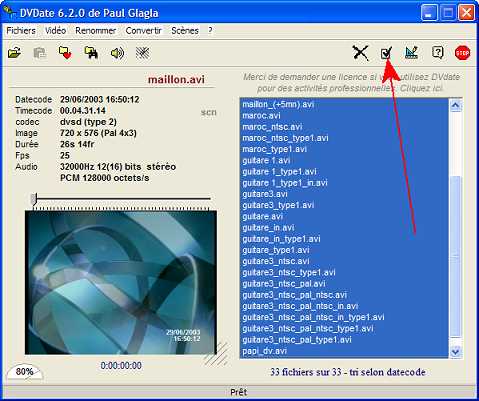Image resolution: width=479 pixels, height=401 pixels.
Task: Click the greyed paste clipboard icon
Action: 40,53
